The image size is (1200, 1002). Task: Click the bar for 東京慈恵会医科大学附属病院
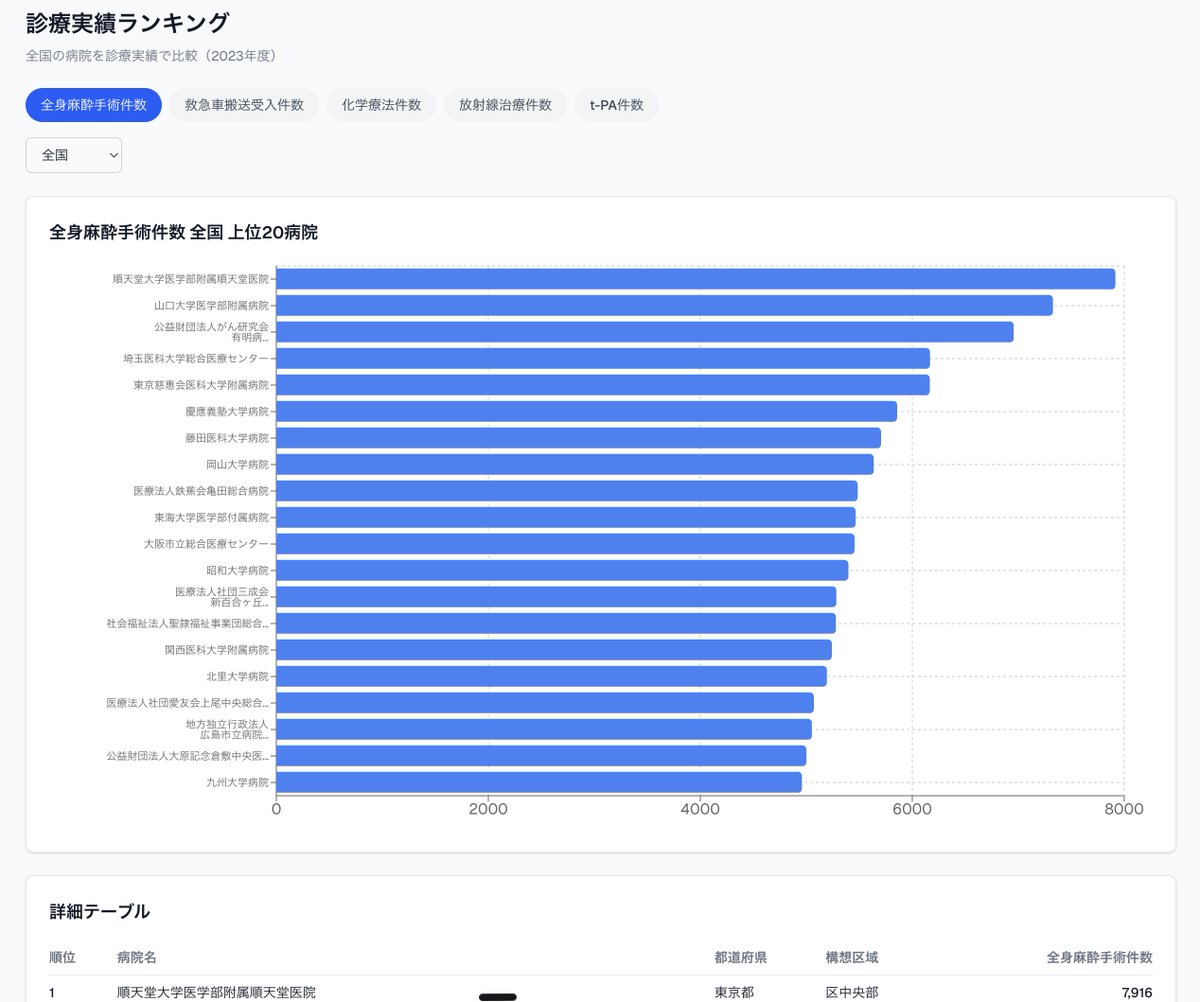[603, 385]
